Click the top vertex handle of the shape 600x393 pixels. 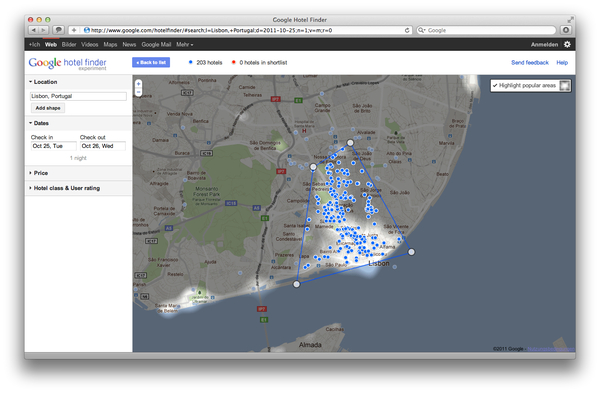350,143
